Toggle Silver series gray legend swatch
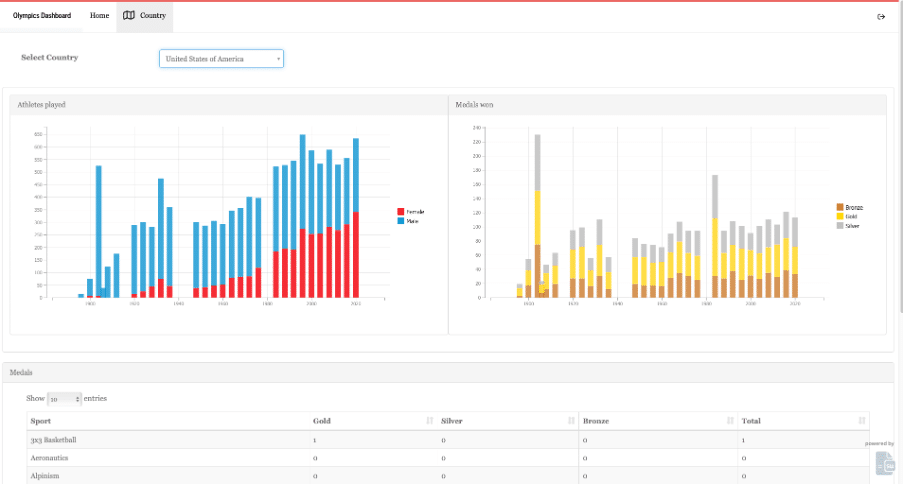Viewport: 904px width, 484px height. [840, 226]
